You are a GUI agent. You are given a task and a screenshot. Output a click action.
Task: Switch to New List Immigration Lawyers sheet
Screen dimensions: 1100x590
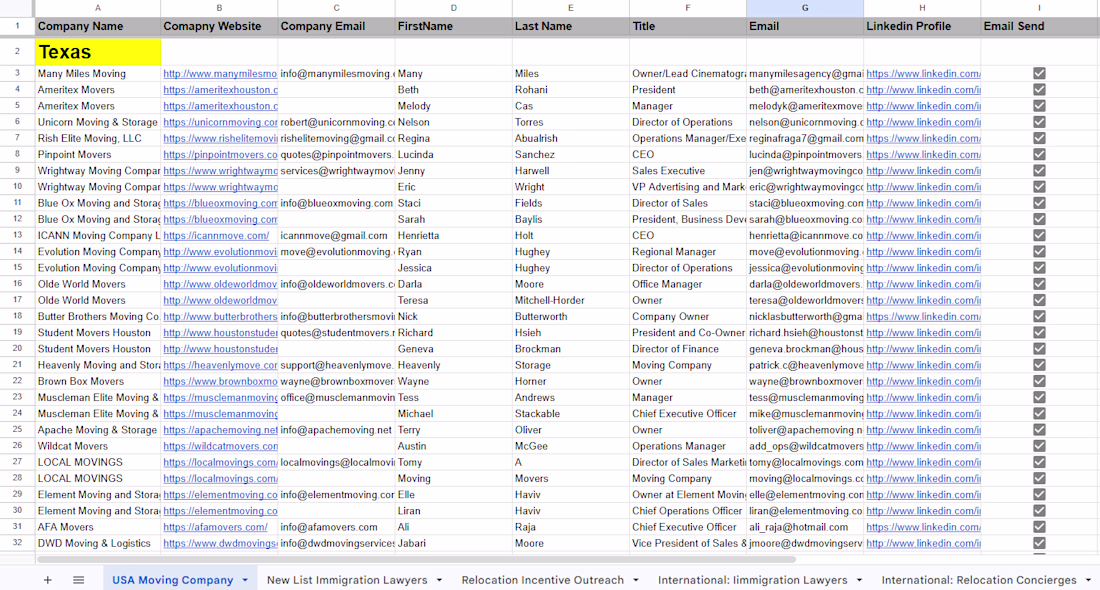[x=347, y=580]
